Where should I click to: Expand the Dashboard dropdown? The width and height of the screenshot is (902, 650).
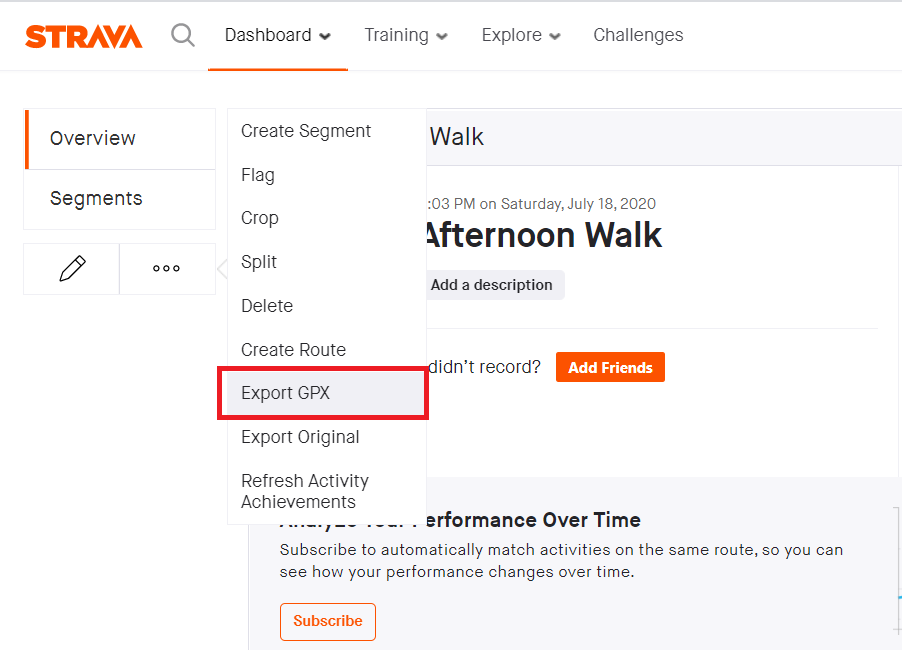277,36
